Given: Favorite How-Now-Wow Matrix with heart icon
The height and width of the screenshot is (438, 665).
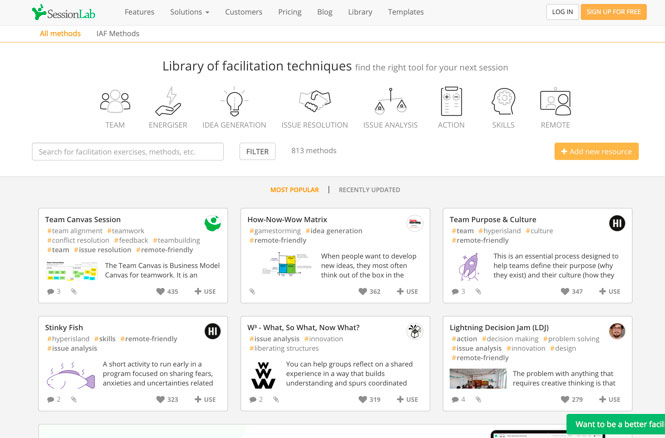Looking at the screenshot, I should point(362,292).
